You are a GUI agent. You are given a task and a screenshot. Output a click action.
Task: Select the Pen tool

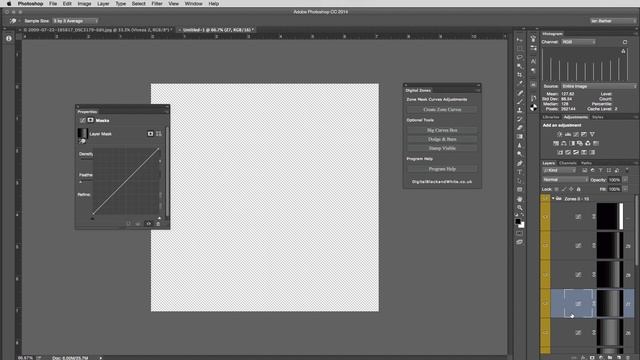(x=520, y=163)
